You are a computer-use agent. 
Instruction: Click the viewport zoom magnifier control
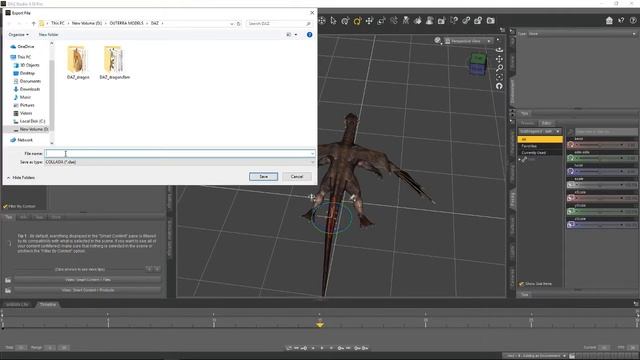click(499, 68)
